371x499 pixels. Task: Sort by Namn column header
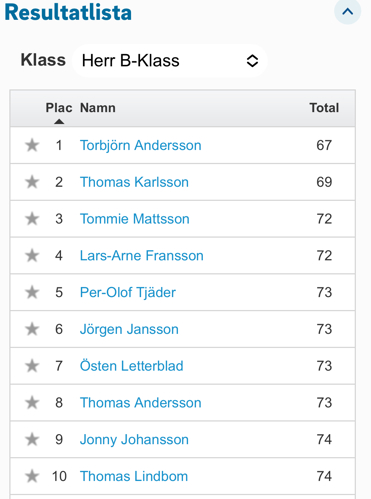98,108
